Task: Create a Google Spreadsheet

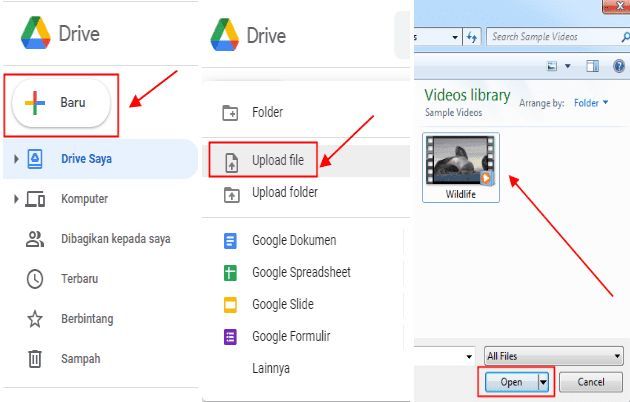Action: [x=301, y=272]
